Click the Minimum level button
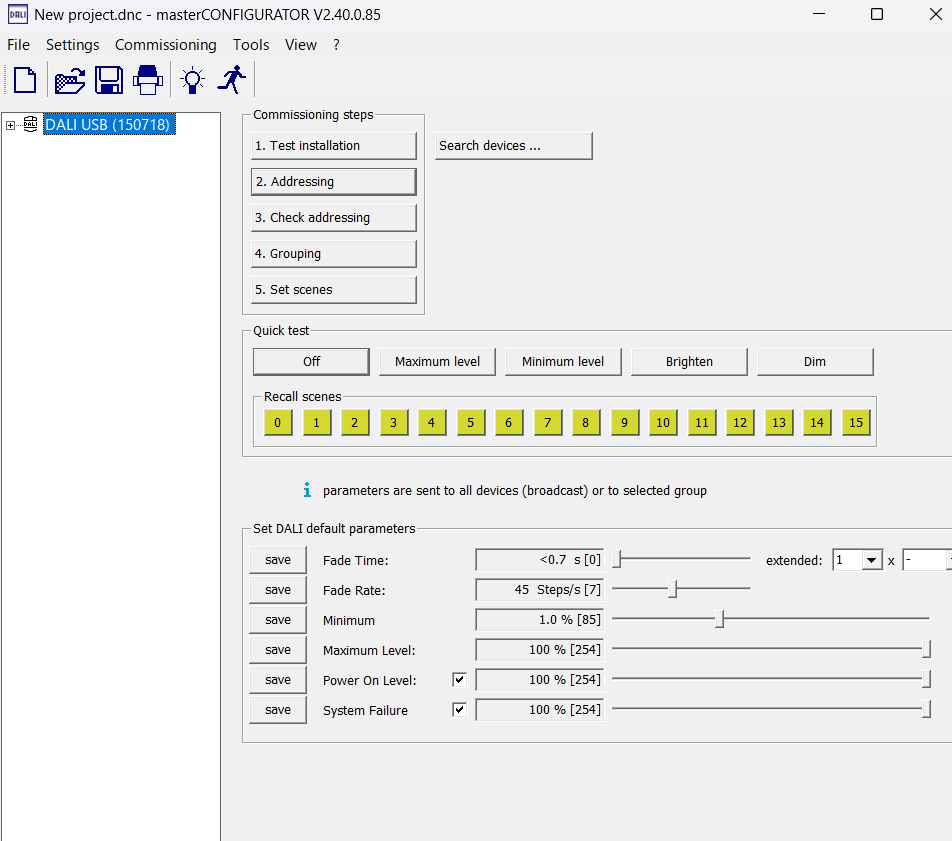This screenshot has height=841, width=952. point(563,362)
